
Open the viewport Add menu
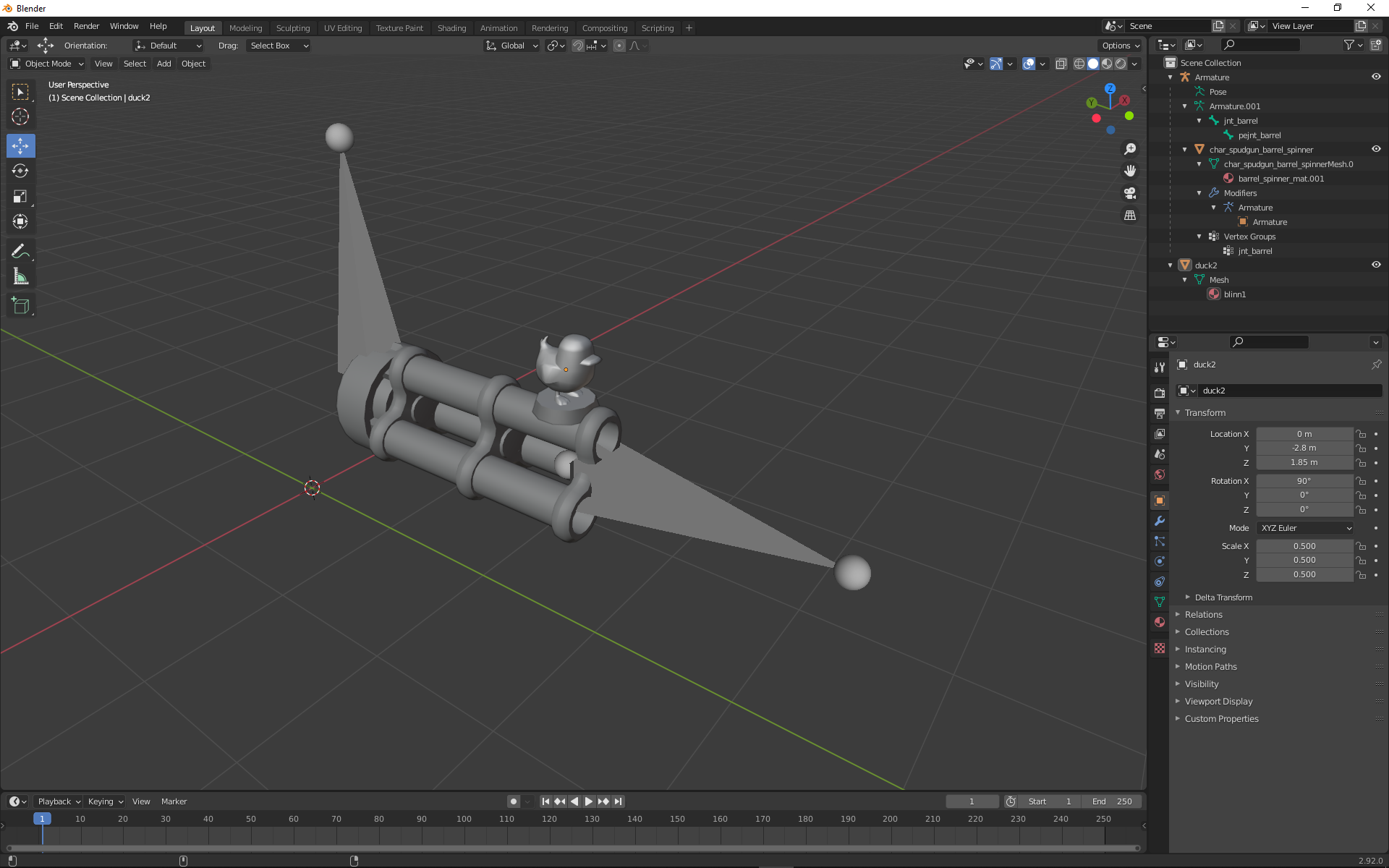click(164, 64)
